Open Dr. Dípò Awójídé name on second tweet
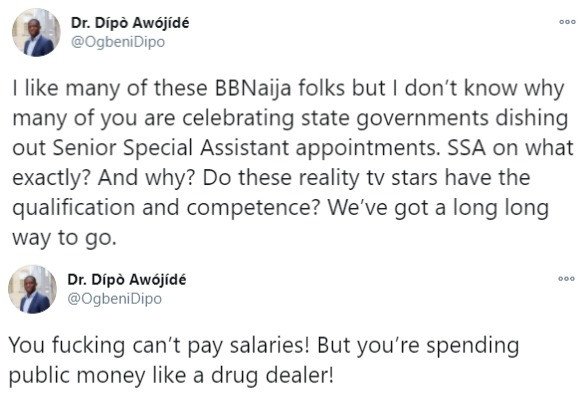This screenshot has width=584, height=398. click(127, 280)
